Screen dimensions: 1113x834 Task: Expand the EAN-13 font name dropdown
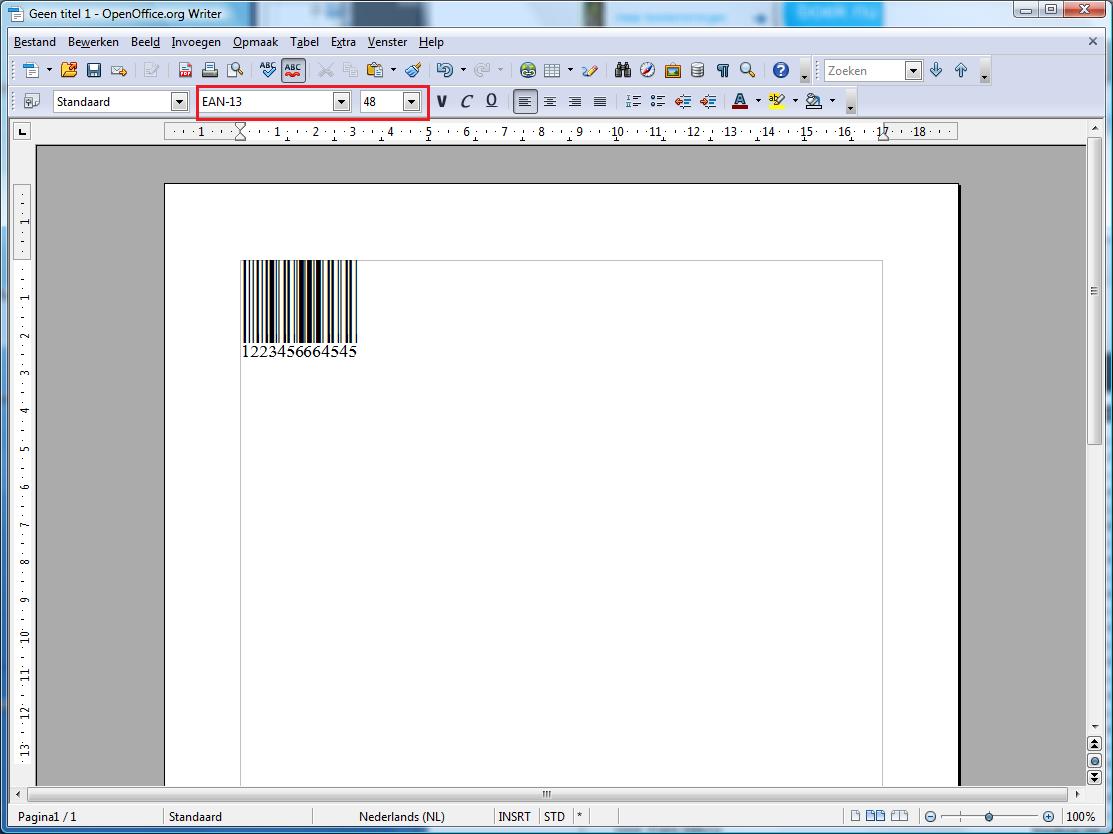[x=341, y=101]
